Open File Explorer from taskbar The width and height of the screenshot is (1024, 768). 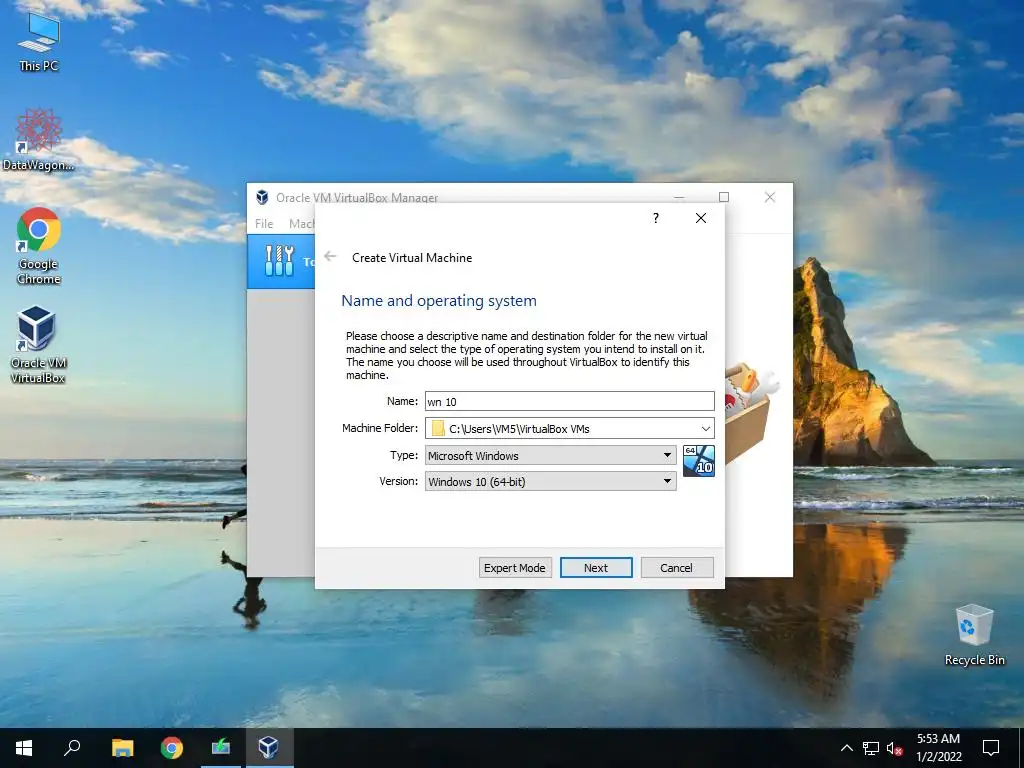122,748
